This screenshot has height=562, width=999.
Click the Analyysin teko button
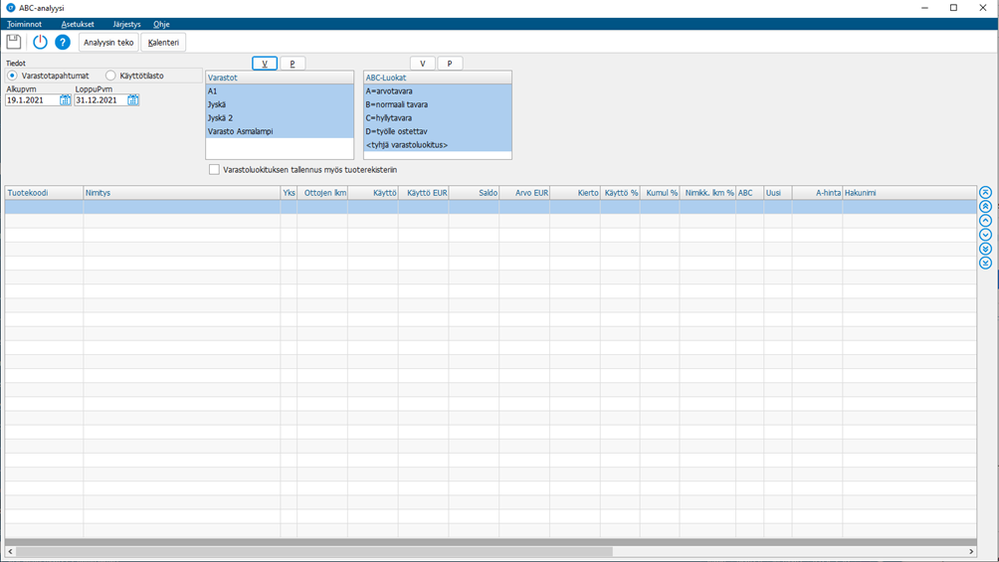tap(108, 43)
